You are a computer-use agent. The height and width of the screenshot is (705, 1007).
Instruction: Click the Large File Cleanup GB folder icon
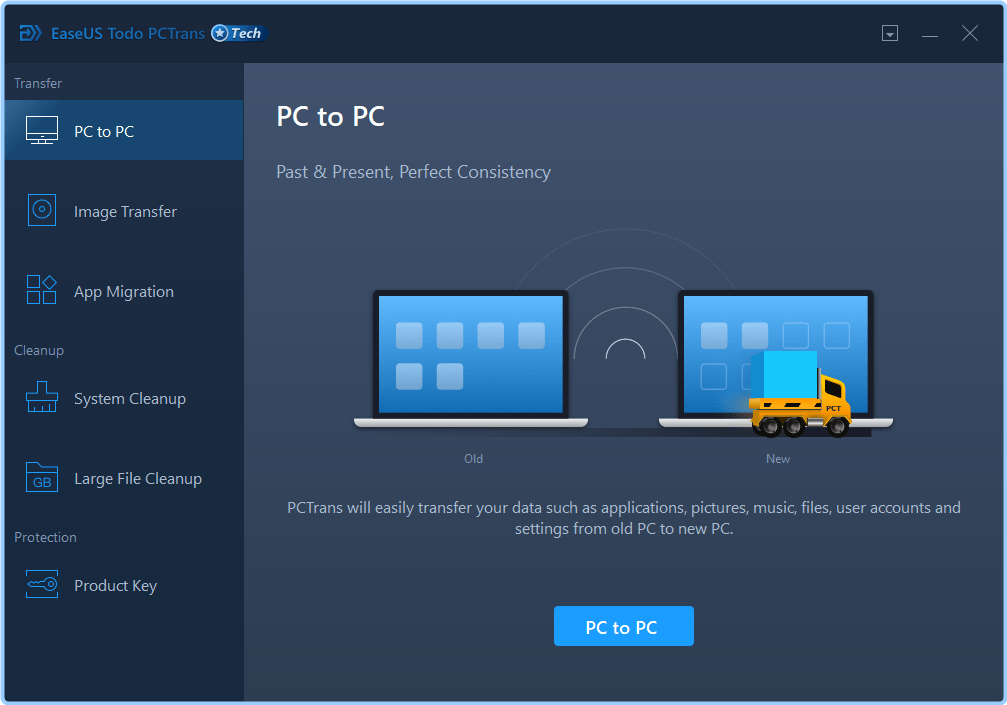coord(42,477)
